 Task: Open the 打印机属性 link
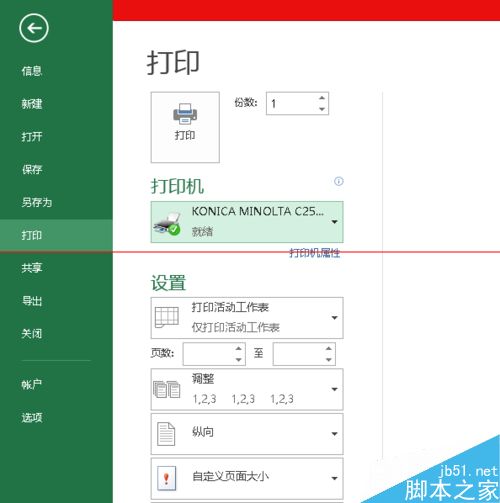(314, 253)
